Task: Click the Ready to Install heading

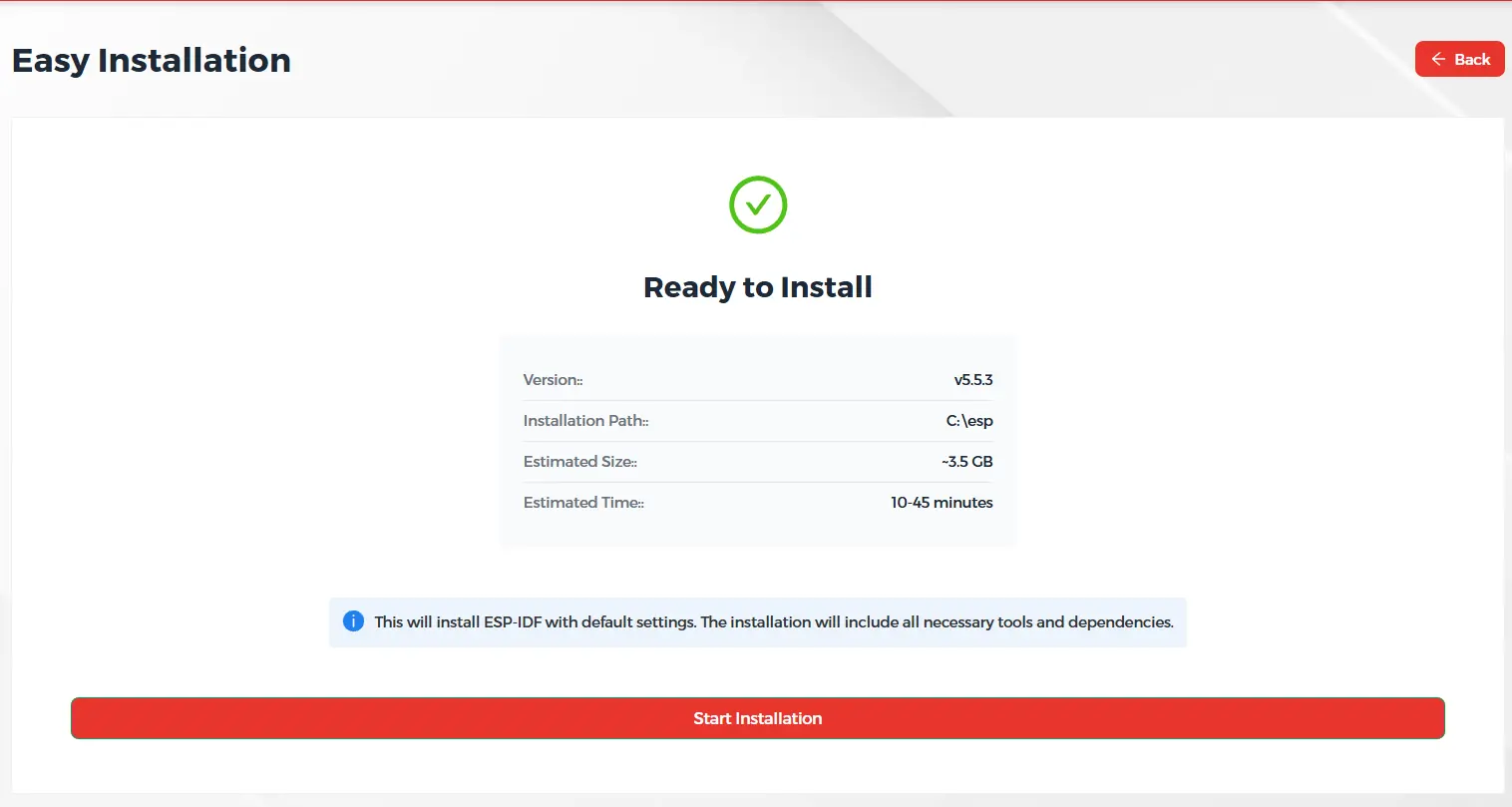Action: [x=757, y=287]
